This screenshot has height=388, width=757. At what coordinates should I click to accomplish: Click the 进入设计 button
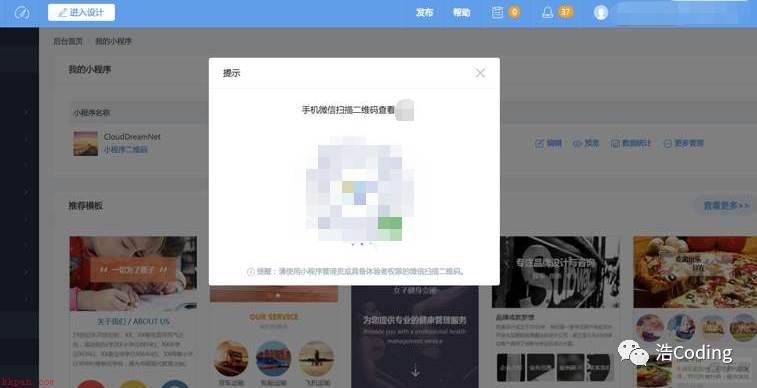(82, 13)
